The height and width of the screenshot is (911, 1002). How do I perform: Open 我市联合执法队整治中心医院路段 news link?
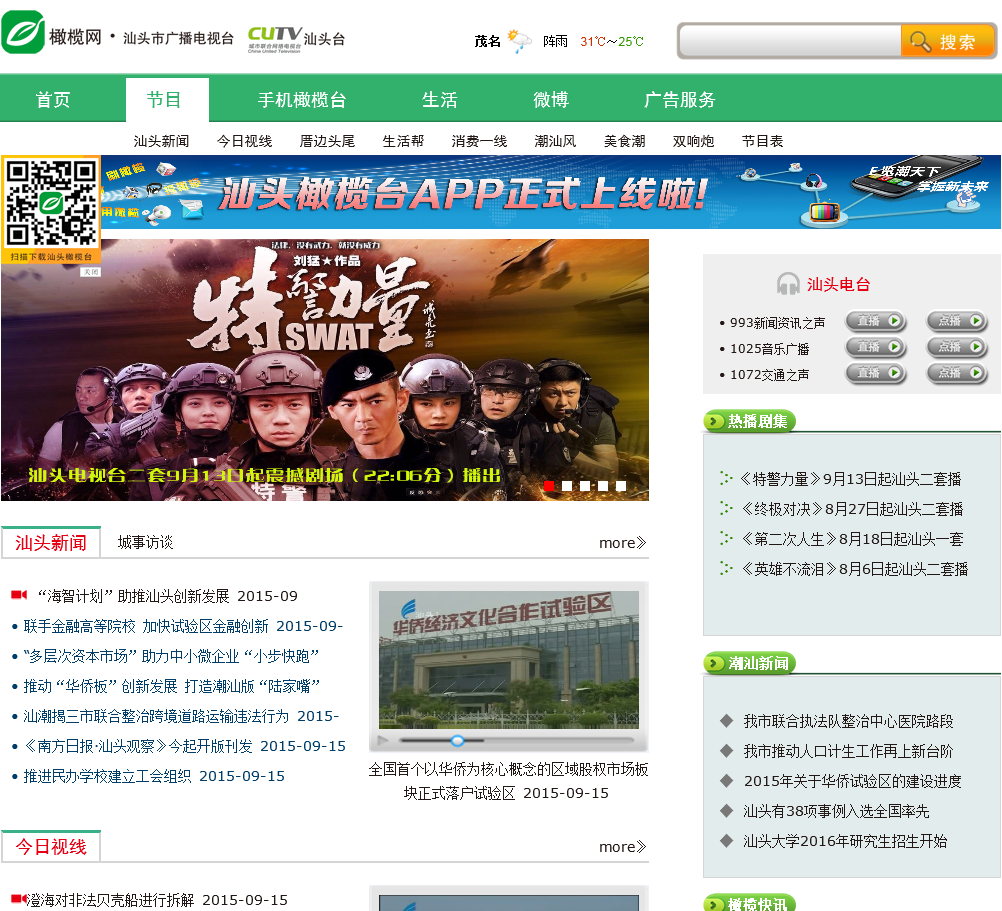point(848,721)
